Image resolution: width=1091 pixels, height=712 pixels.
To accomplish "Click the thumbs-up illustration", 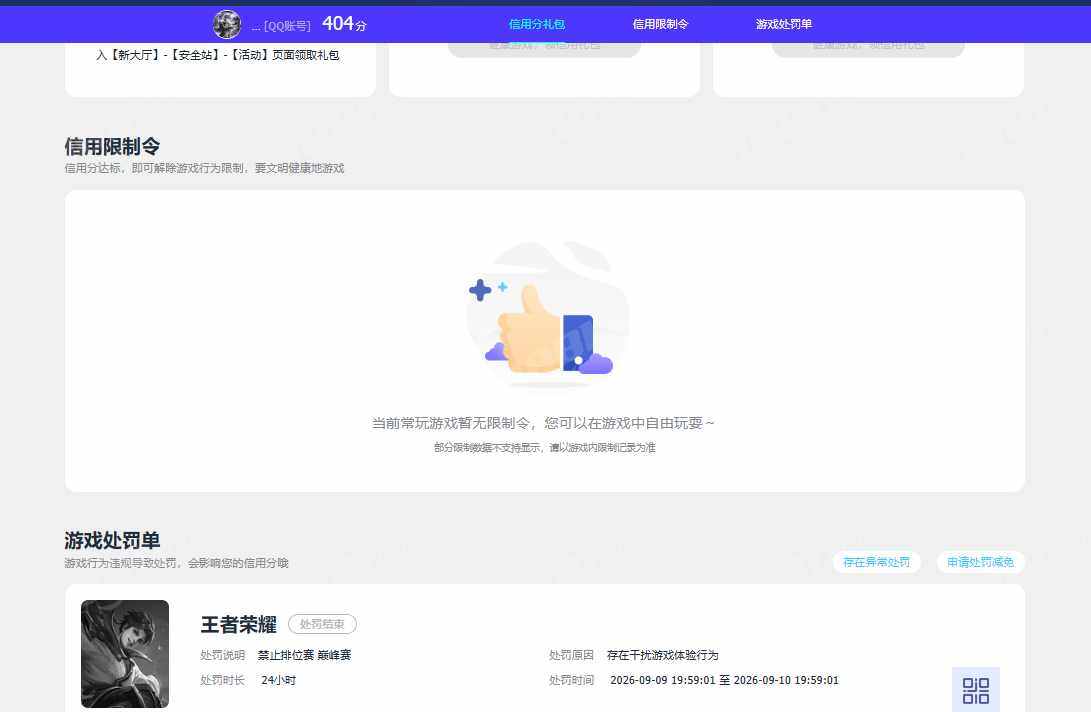I will coord(546,315).
